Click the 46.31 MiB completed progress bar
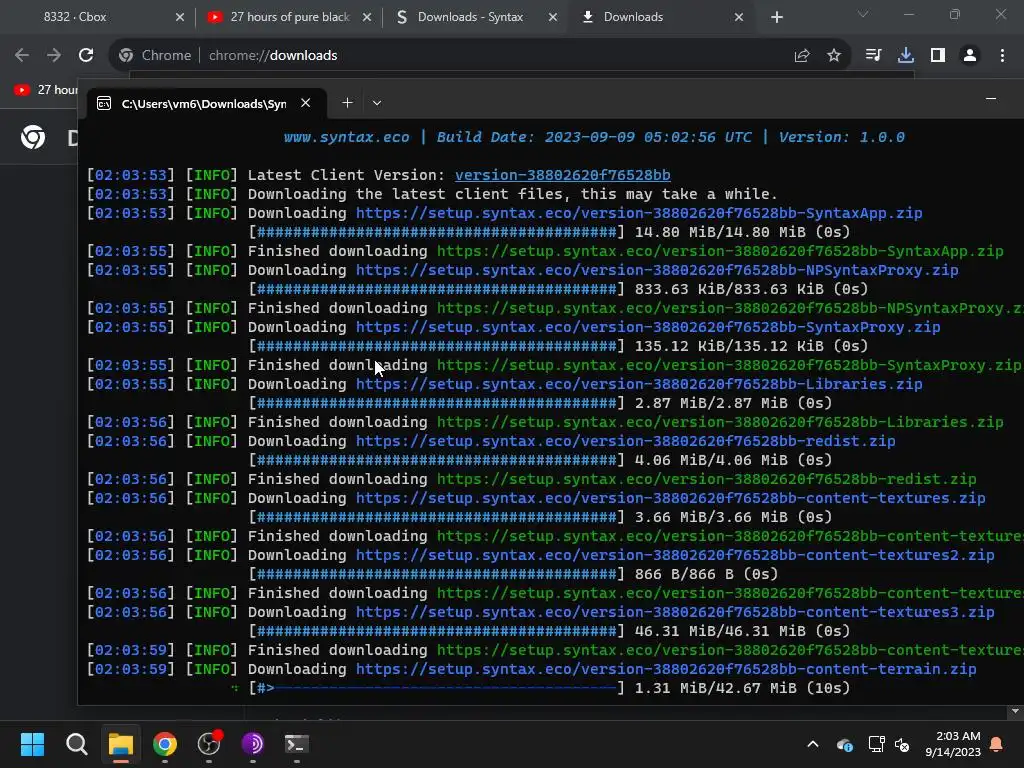This screenshot has width=1024, height=768. (436, 631)
